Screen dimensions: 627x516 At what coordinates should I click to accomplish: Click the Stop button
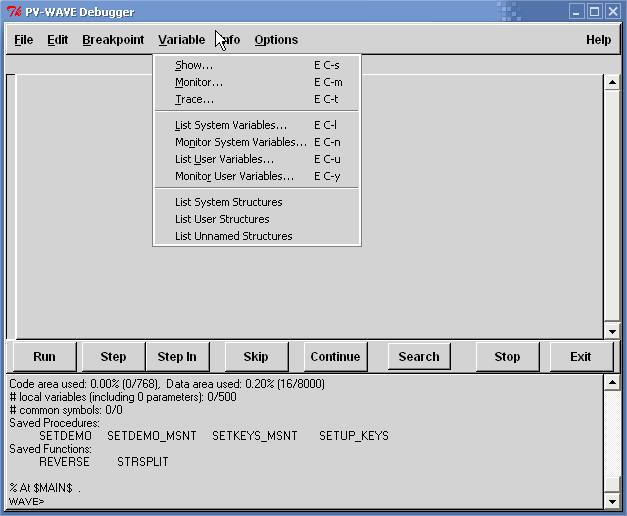click(x=507, y=356)
